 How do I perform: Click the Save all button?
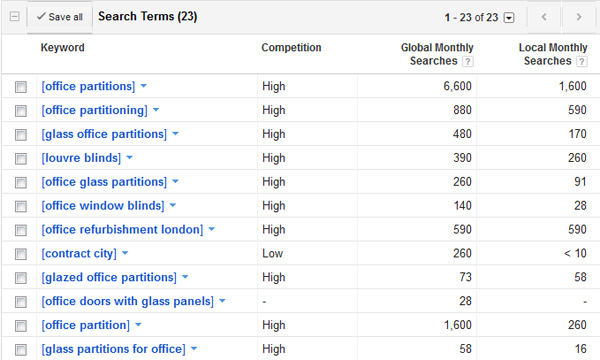[59, 17]
